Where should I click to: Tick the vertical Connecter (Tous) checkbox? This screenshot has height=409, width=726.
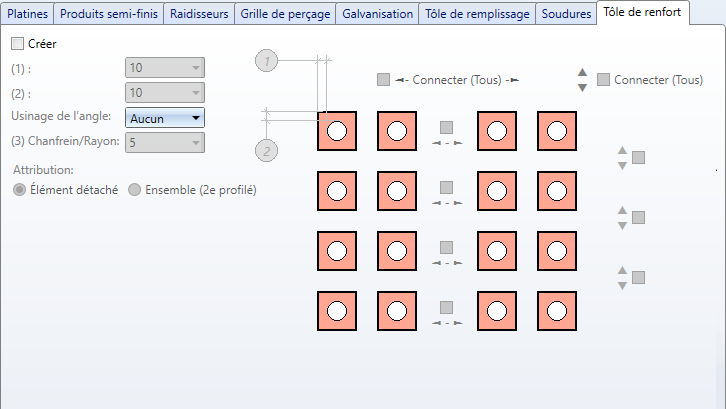[x=603, y=80]
